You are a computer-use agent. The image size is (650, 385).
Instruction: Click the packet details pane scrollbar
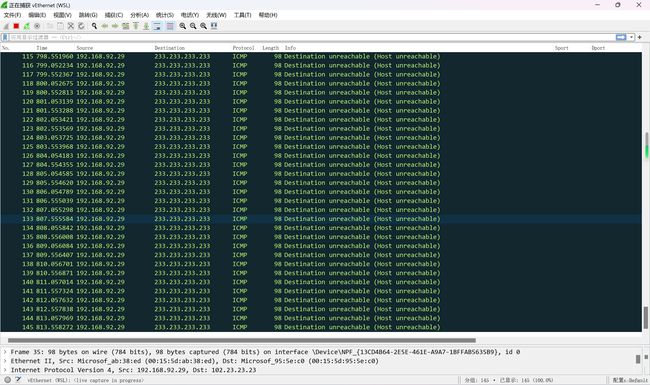click(x=638, y=359)
